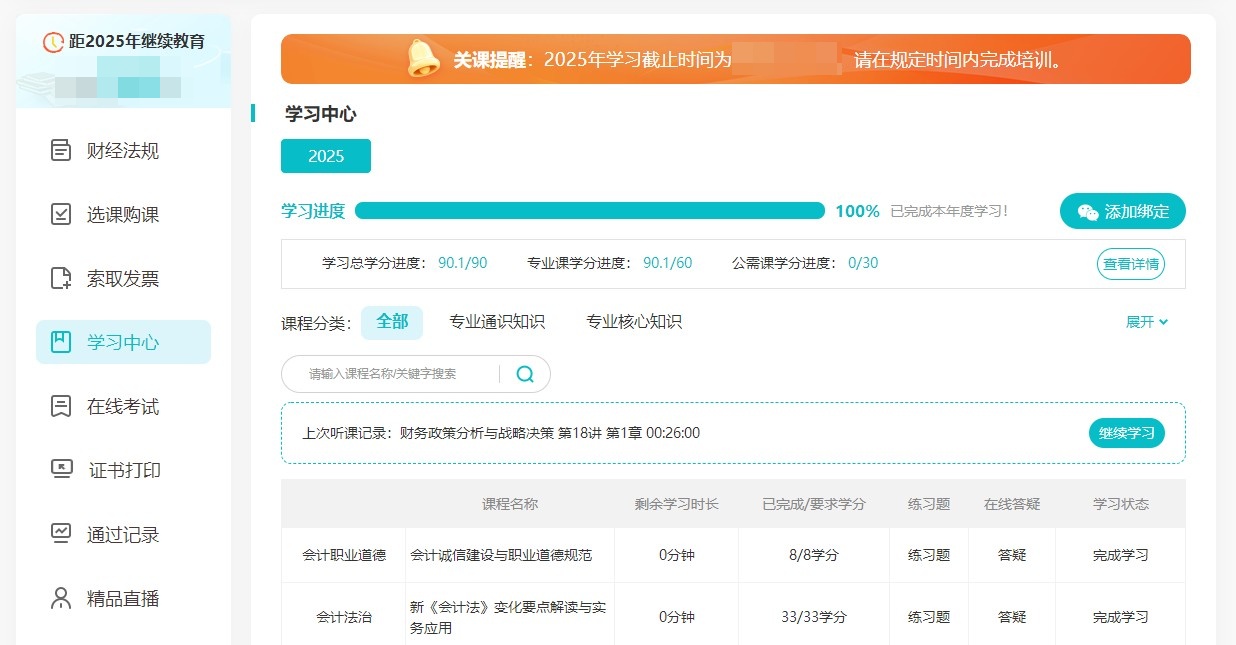Viewport: 1236px width, 645px height.
Task: Open 练习题 link for 会计职业道德 course
Action: tap(928, 555)
